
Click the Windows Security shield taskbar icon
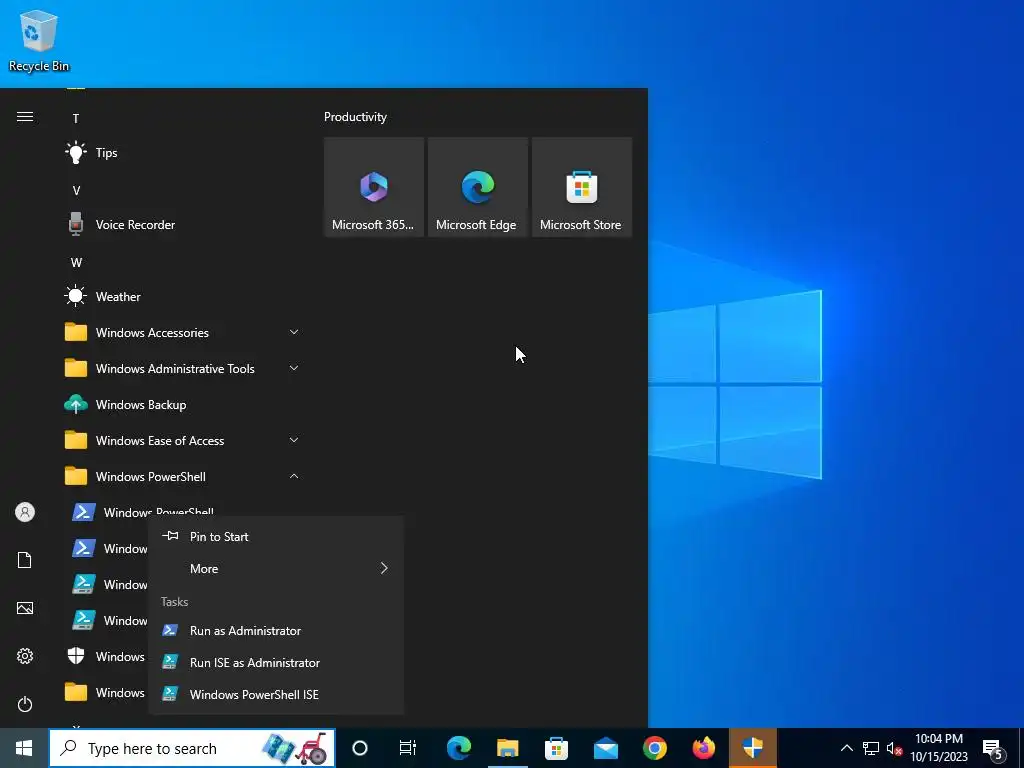coord(752,748)
